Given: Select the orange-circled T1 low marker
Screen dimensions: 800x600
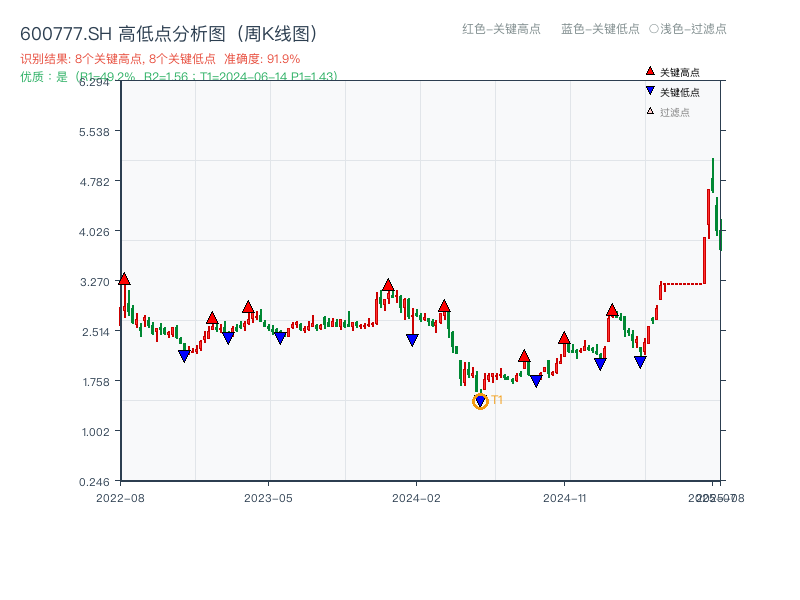Looking at the screenshot, I should click(480, 401).
